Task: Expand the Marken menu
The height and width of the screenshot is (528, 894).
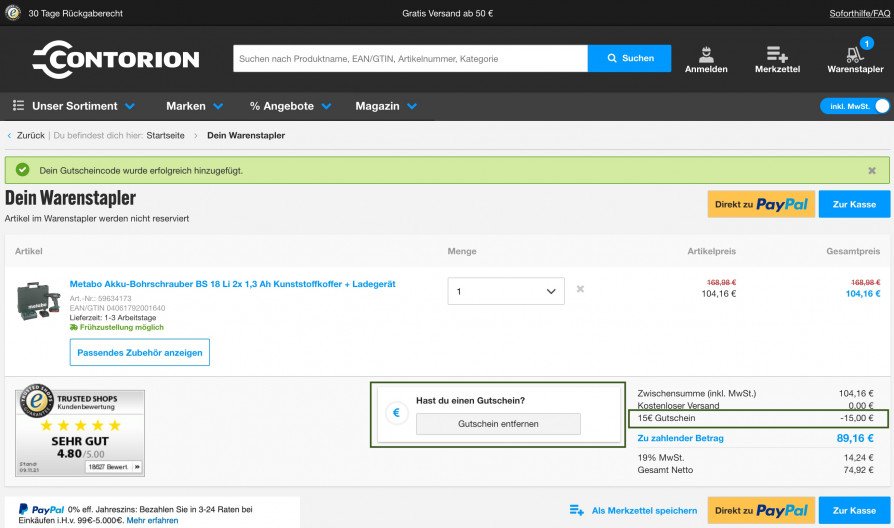Action: (194, 106)
